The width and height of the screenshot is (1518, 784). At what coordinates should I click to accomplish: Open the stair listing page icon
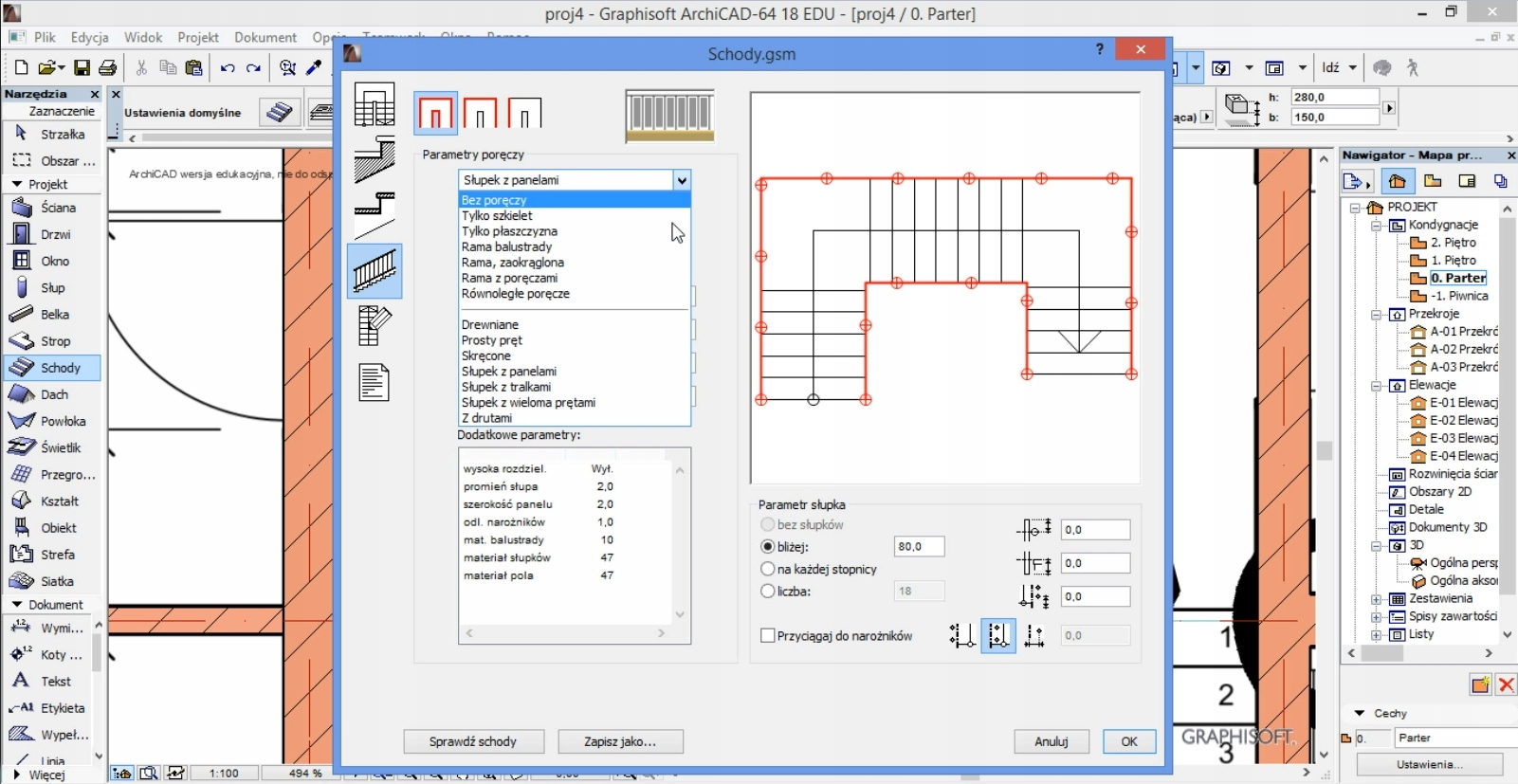(x=375, y=382)
